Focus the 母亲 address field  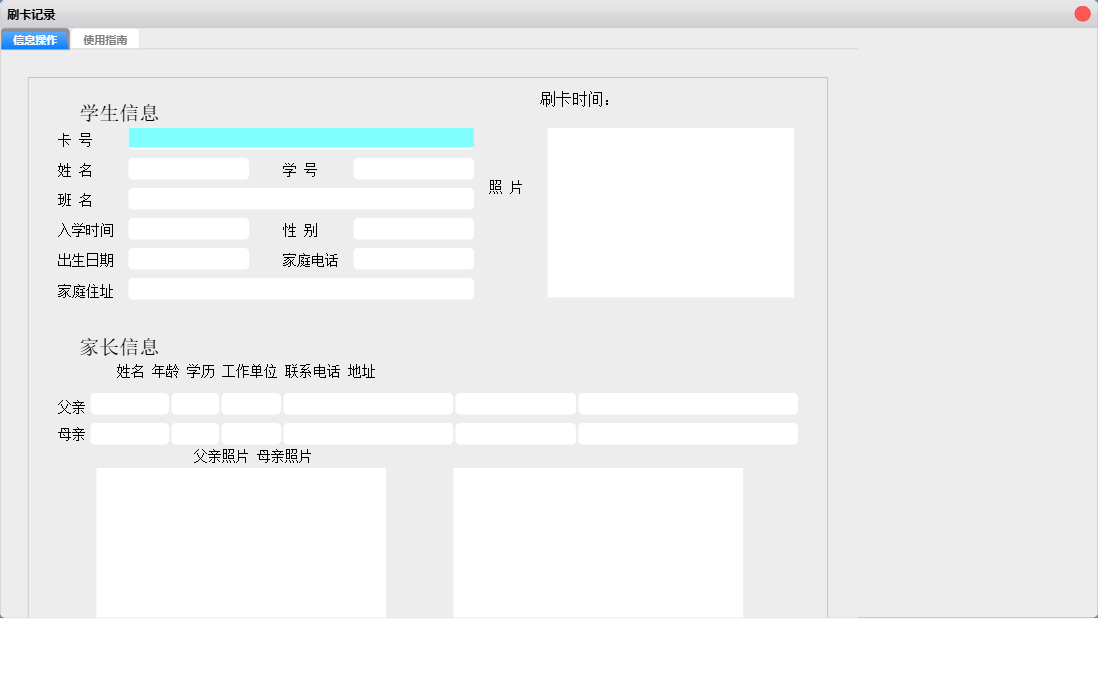(x=688, y=434)
